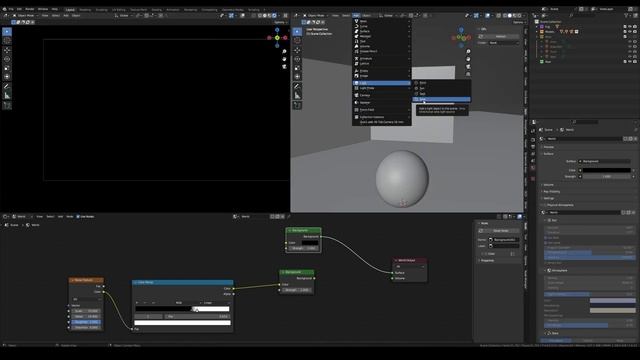This screenshot has height=360, width=640.
Task: Switch right viewport to wireframe shading
Action: (504, 16)
